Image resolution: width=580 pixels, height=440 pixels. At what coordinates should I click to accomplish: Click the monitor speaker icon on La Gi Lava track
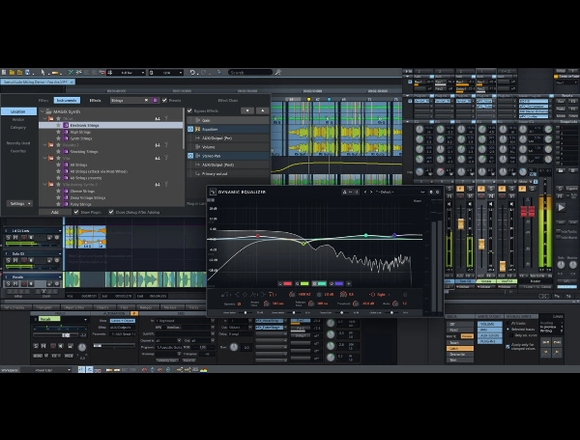click(x=31, y=237)
